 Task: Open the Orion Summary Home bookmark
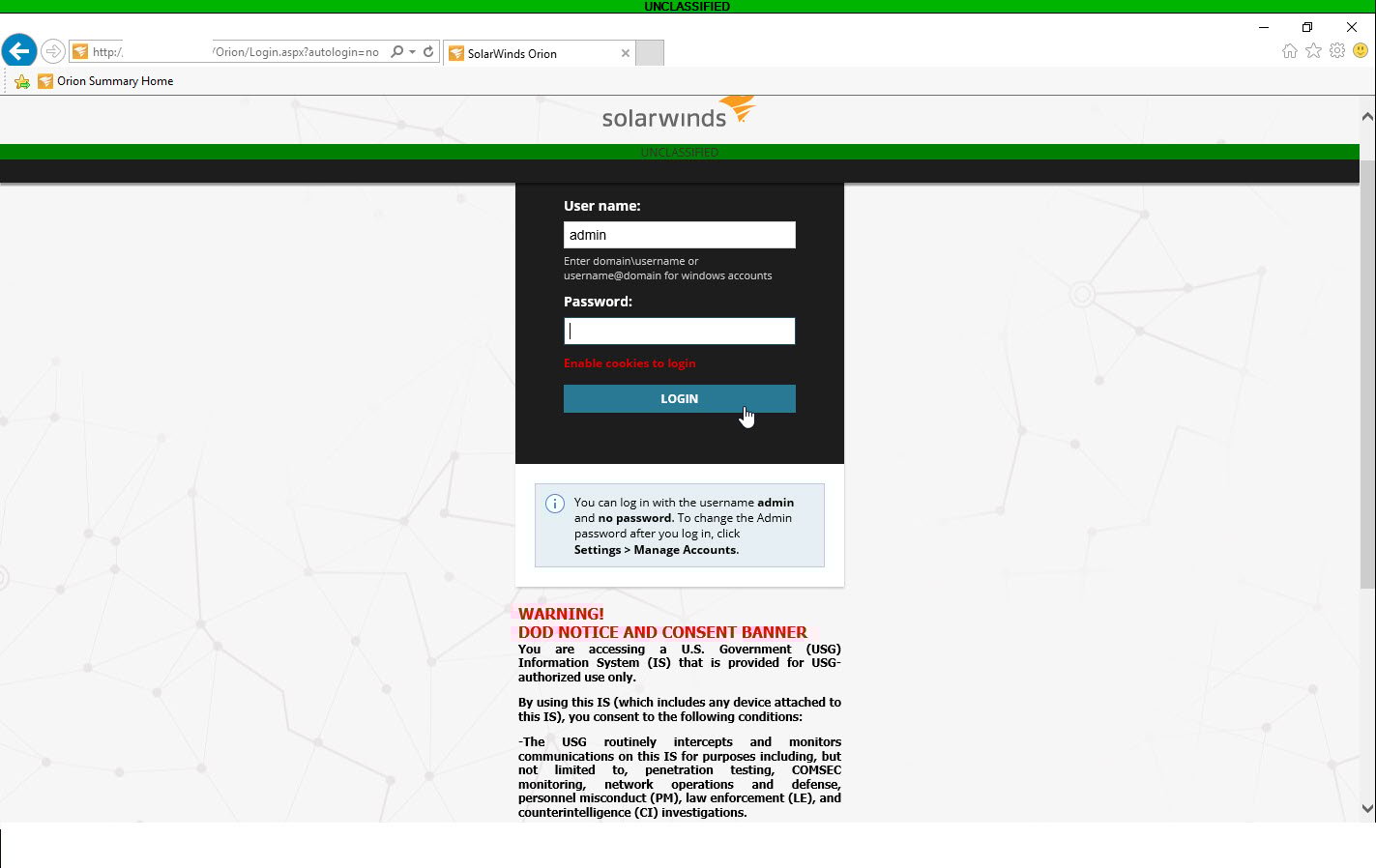[x=105, y=81]
